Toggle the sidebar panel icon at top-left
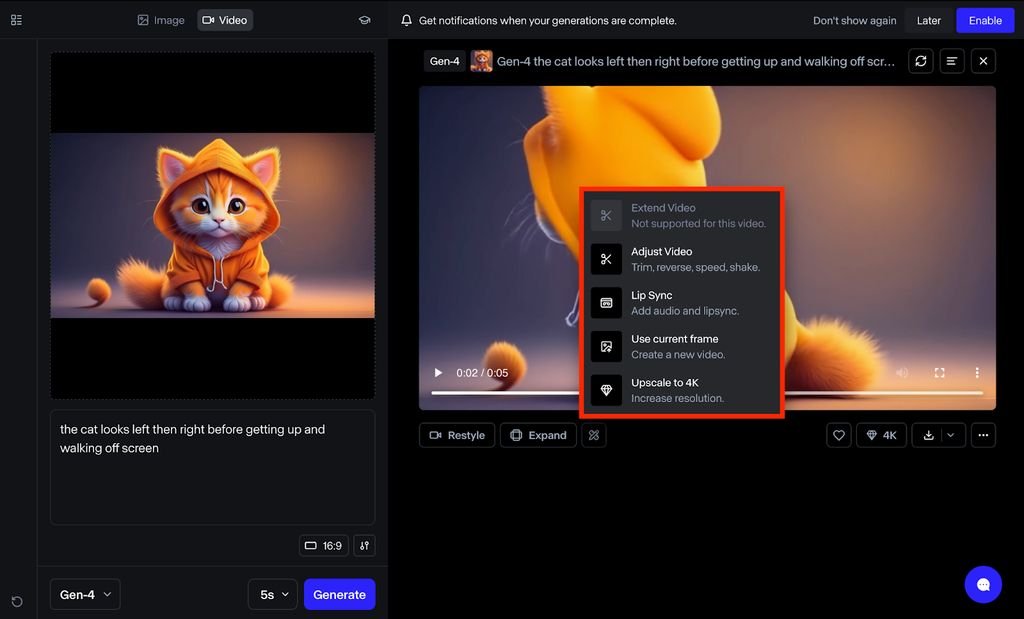The width and height of the screenshot is (1024, 619). pos(16,20)
